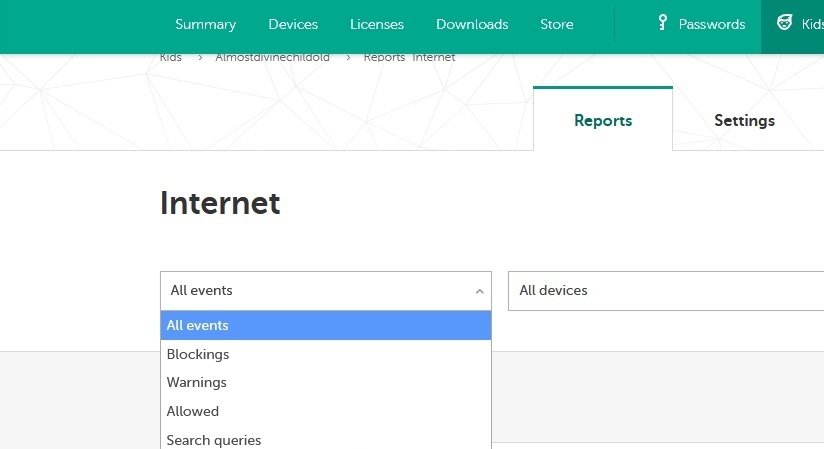The image size is (824, 449).
Task: Pick the Allowed option in the list
Action: (193, 411)
